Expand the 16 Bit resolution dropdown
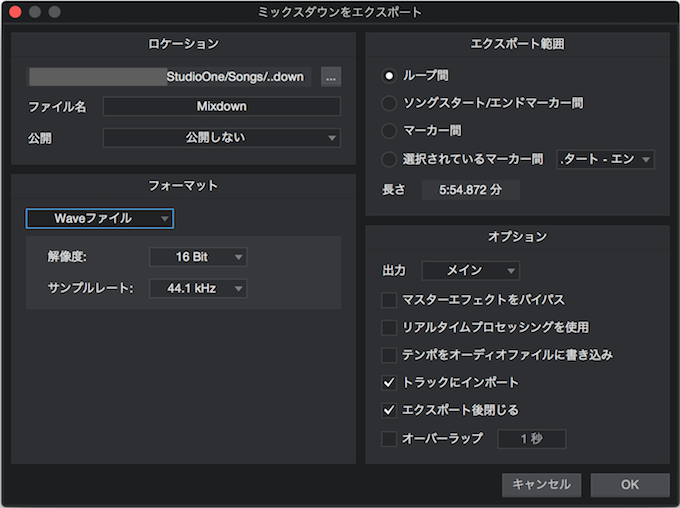Viewport: 680px width, 508px height. pyautogui.click(x=198, y=257)
